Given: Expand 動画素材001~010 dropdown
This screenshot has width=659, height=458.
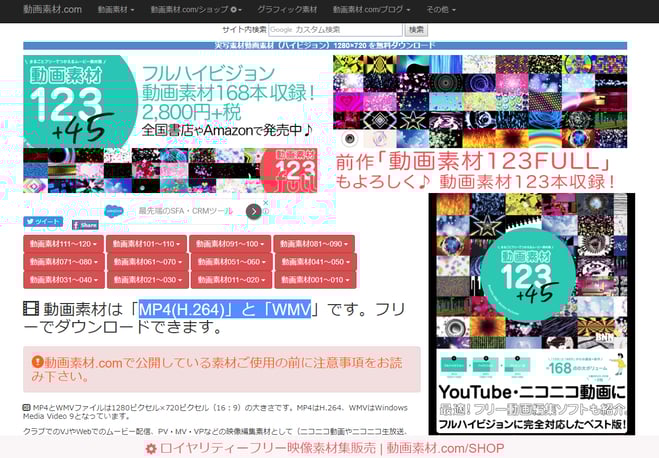Looking at the screenshot, I should (x=315, y=280).
